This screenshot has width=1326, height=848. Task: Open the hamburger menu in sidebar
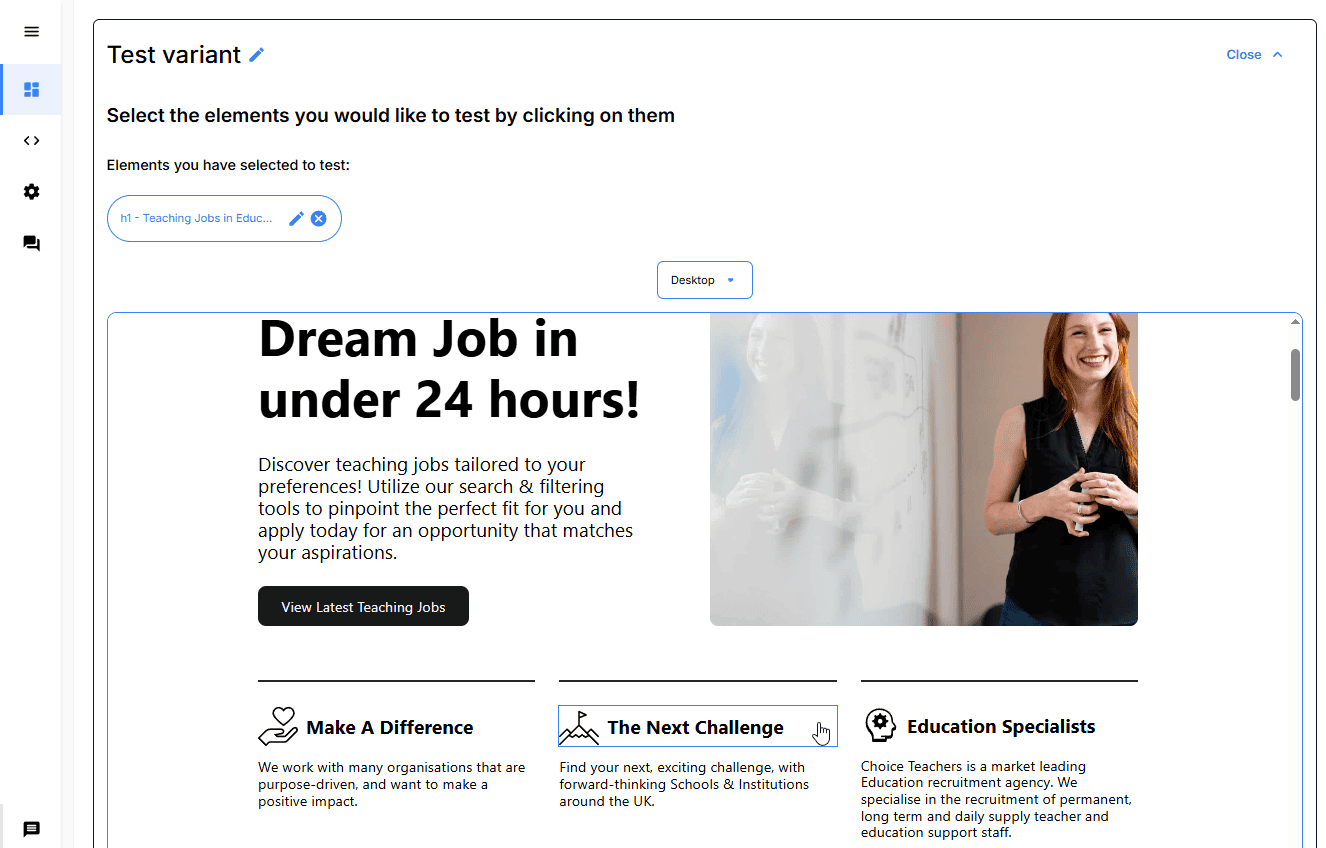pos(31,32)
